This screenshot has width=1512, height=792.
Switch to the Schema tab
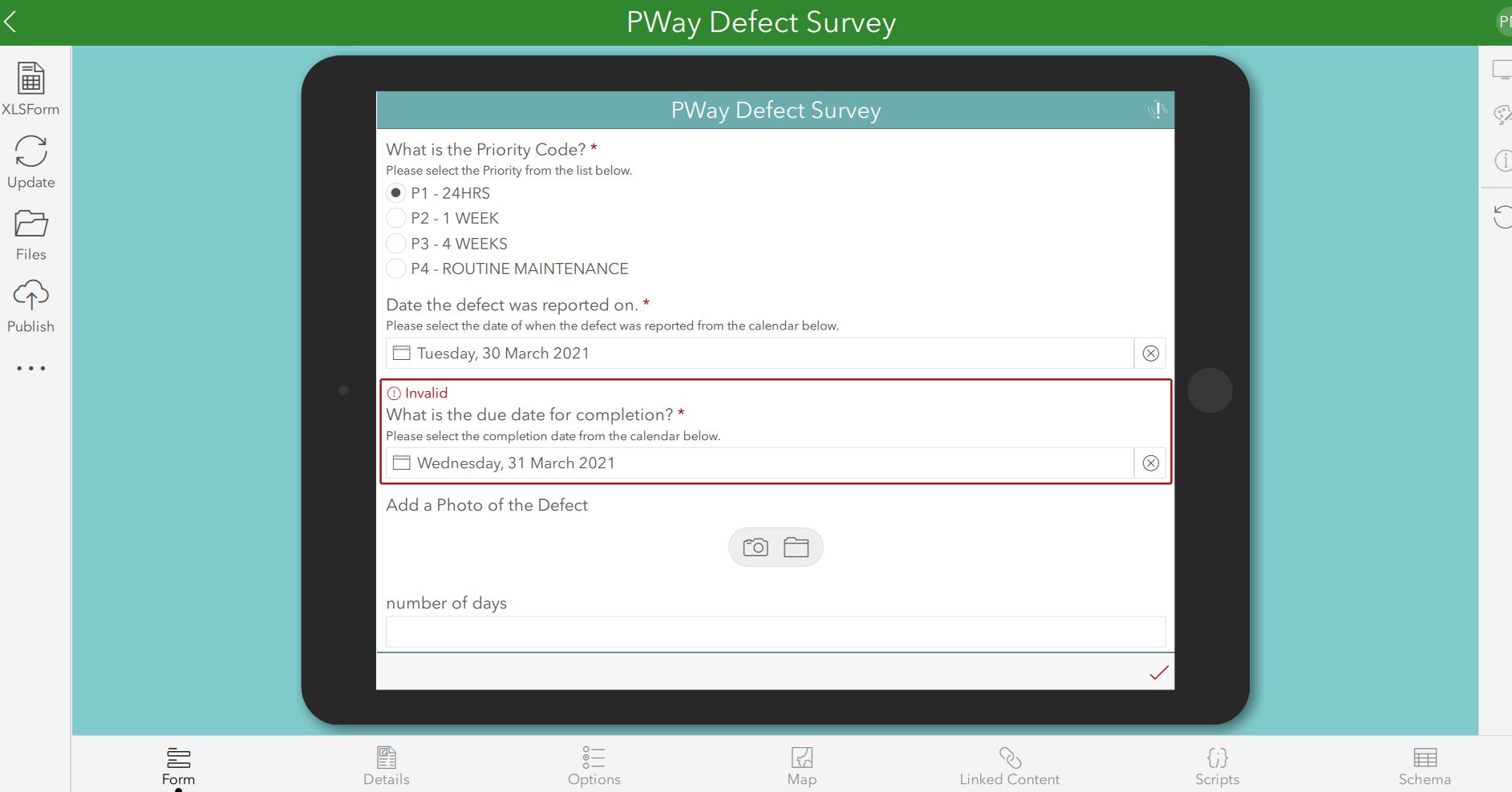1424,764
